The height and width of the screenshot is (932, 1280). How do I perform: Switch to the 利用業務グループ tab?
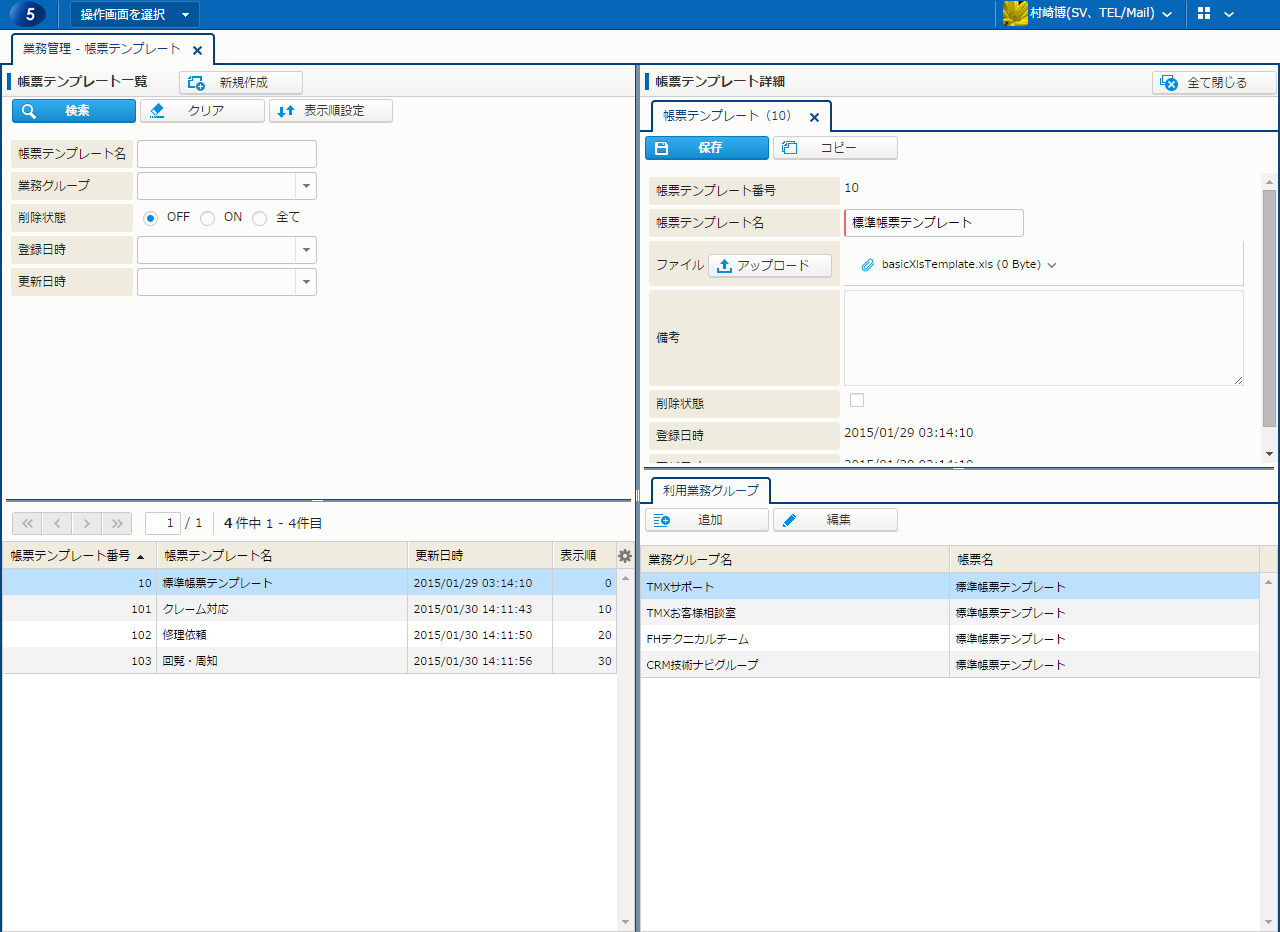click(x=710, y=491)
